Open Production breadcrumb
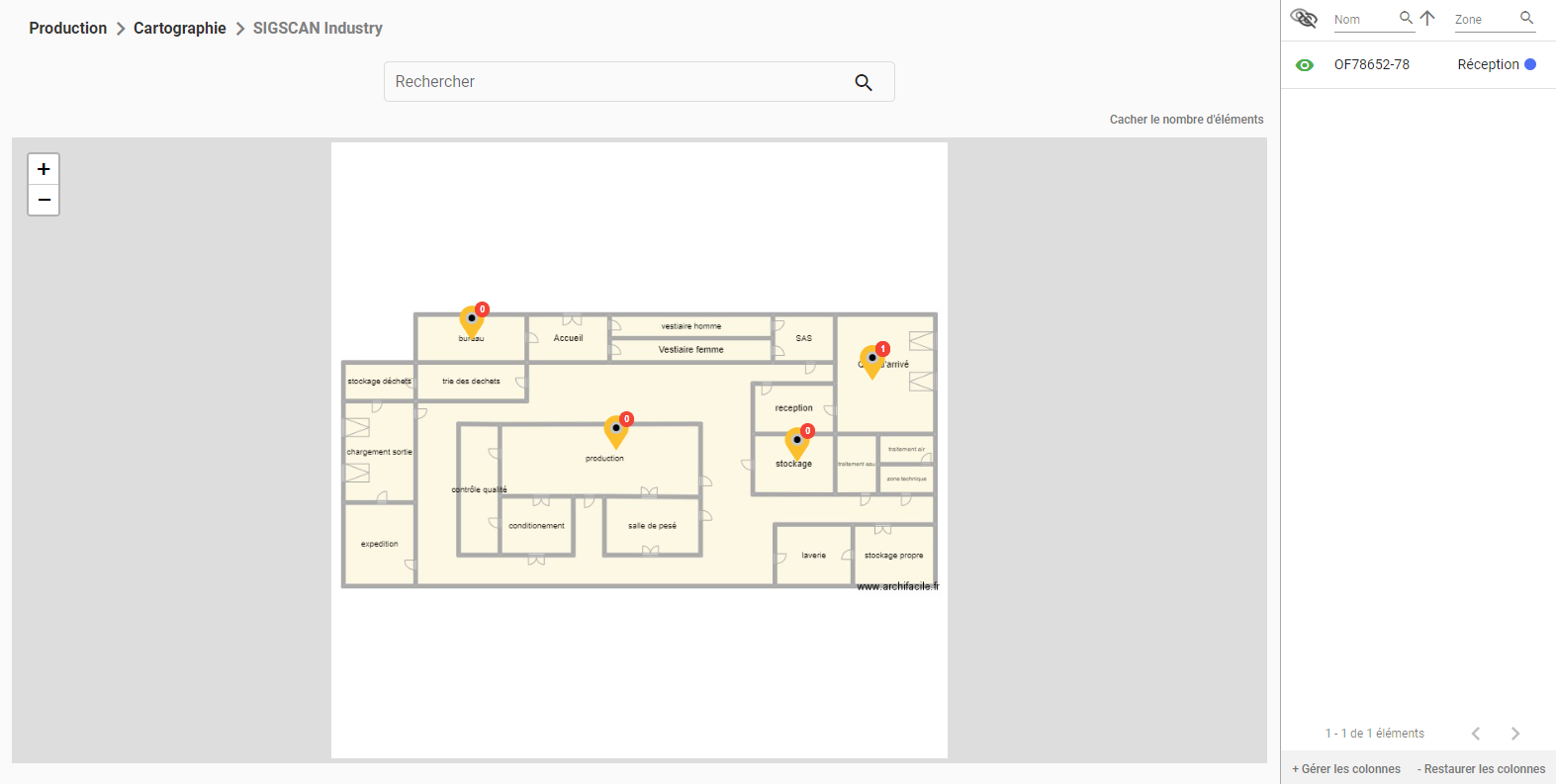 coord(68,28)
